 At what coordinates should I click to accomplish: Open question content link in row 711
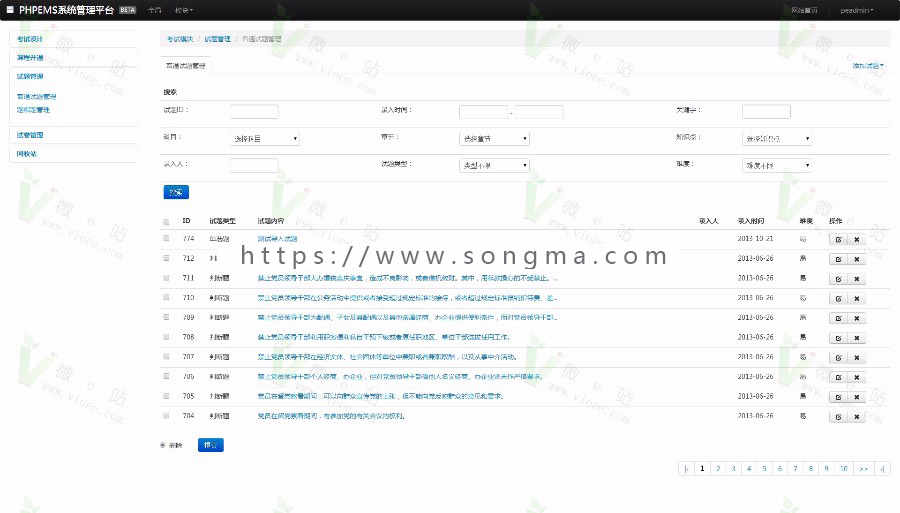coord(407,278)
